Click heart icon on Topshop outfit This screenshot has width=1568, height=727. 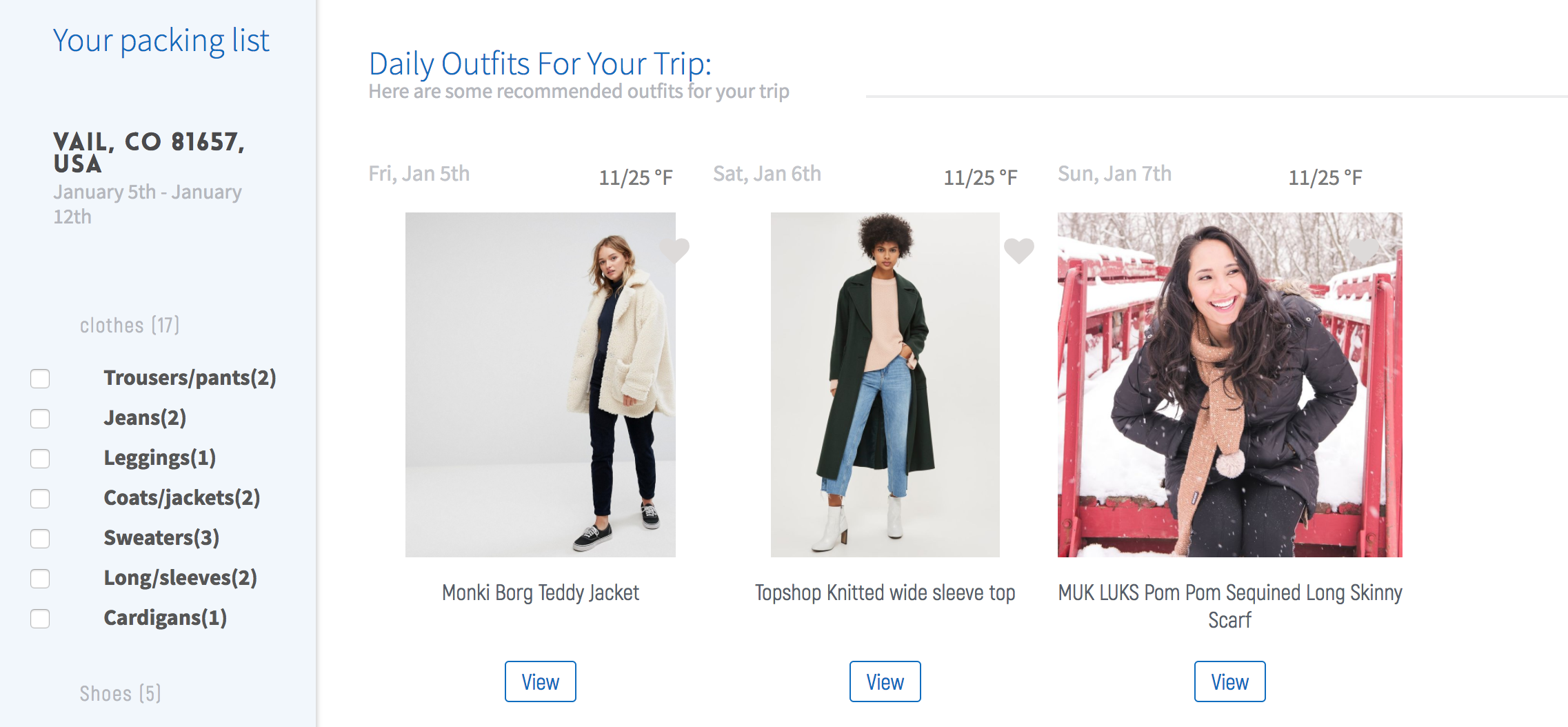pos(1018,250)
